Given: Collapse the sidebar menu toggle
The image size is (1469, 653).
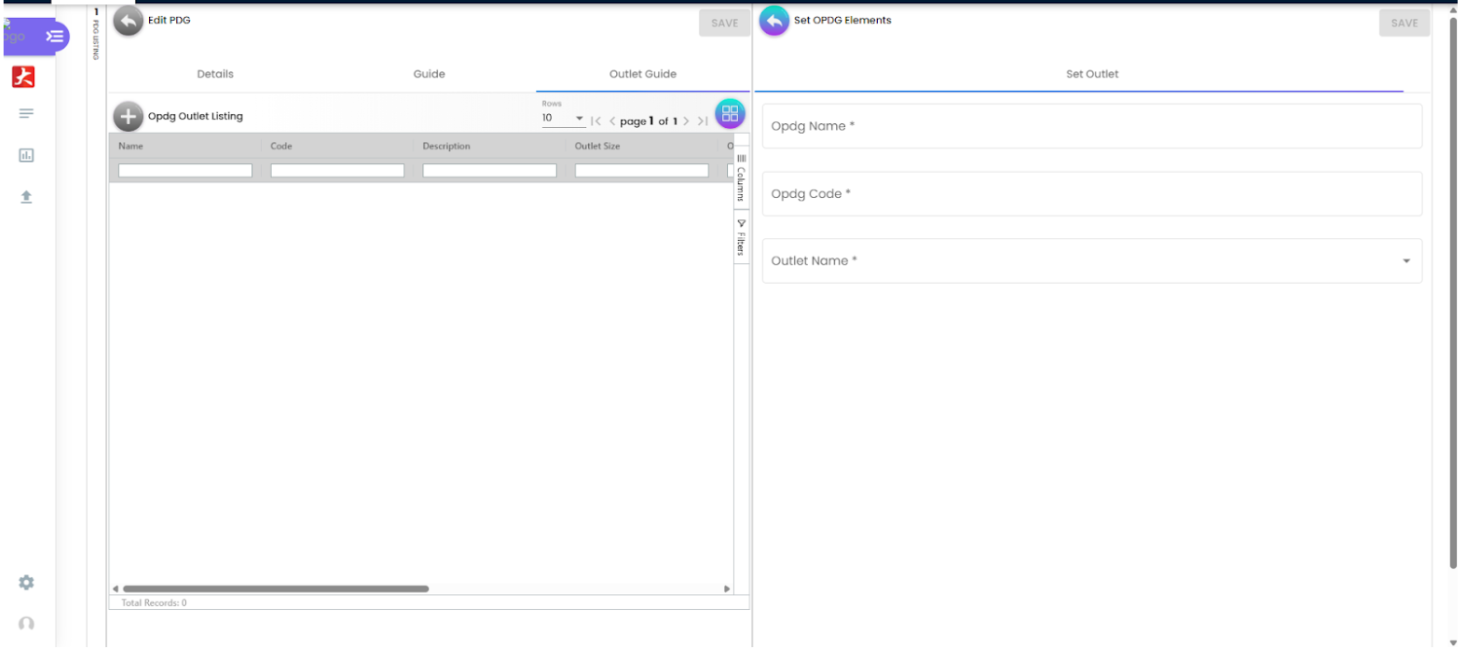Looking at the screenshot, I should tap(55, 37).
